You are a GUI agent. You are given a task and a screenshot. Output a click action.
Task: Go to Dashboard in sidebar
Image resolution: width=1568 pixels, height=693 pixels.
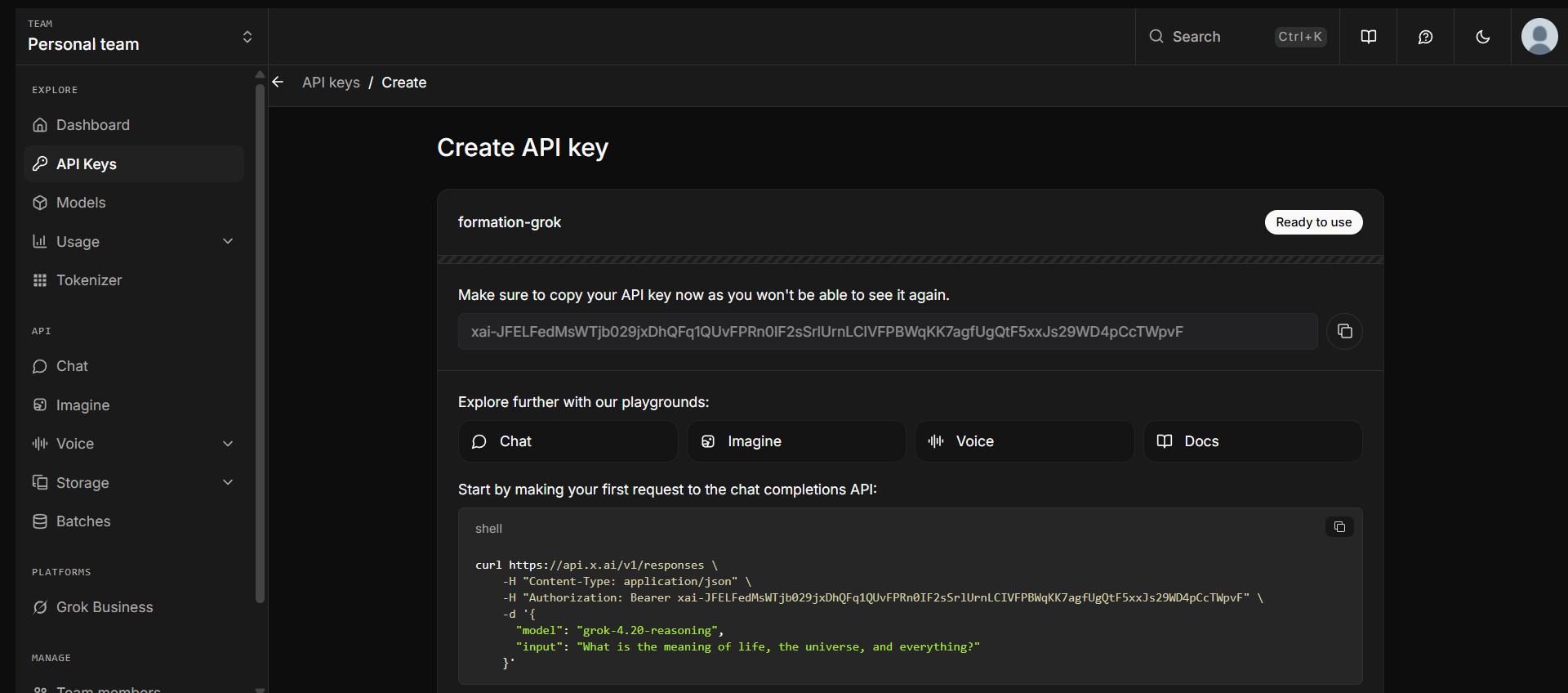coord(134,125)
